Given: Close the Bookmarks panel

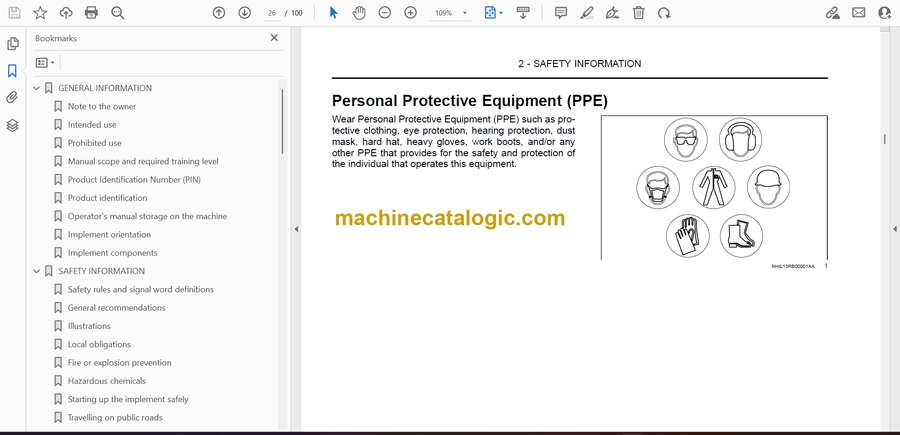Looking at the screenshot, I should coord(274,38).
